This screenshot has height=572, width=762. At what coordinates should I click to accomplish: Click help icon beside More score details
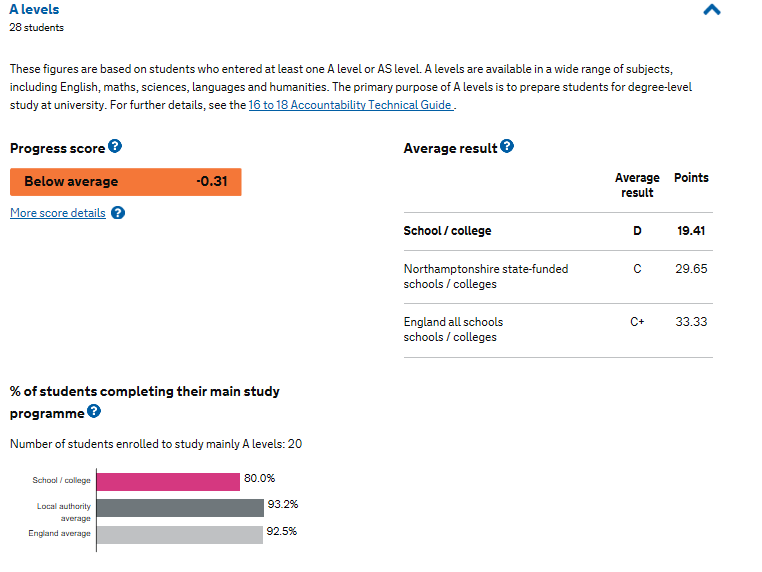tap(118, 213)
